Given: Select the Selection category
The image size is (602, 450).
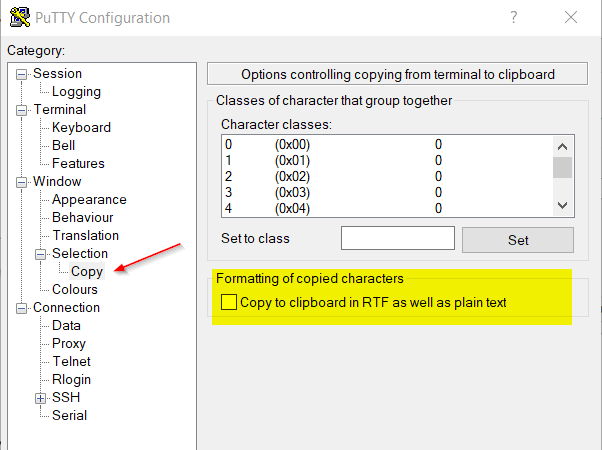Looking at the screenshot, I should pos(80,253).
